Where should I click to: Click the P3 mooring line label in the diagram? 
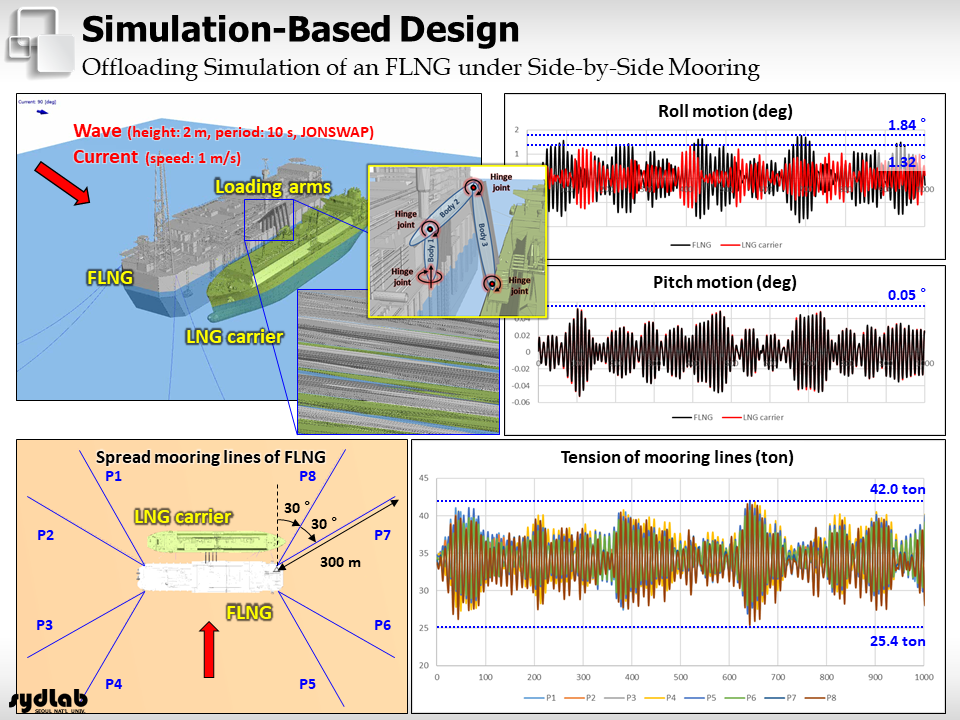(44, 625)
